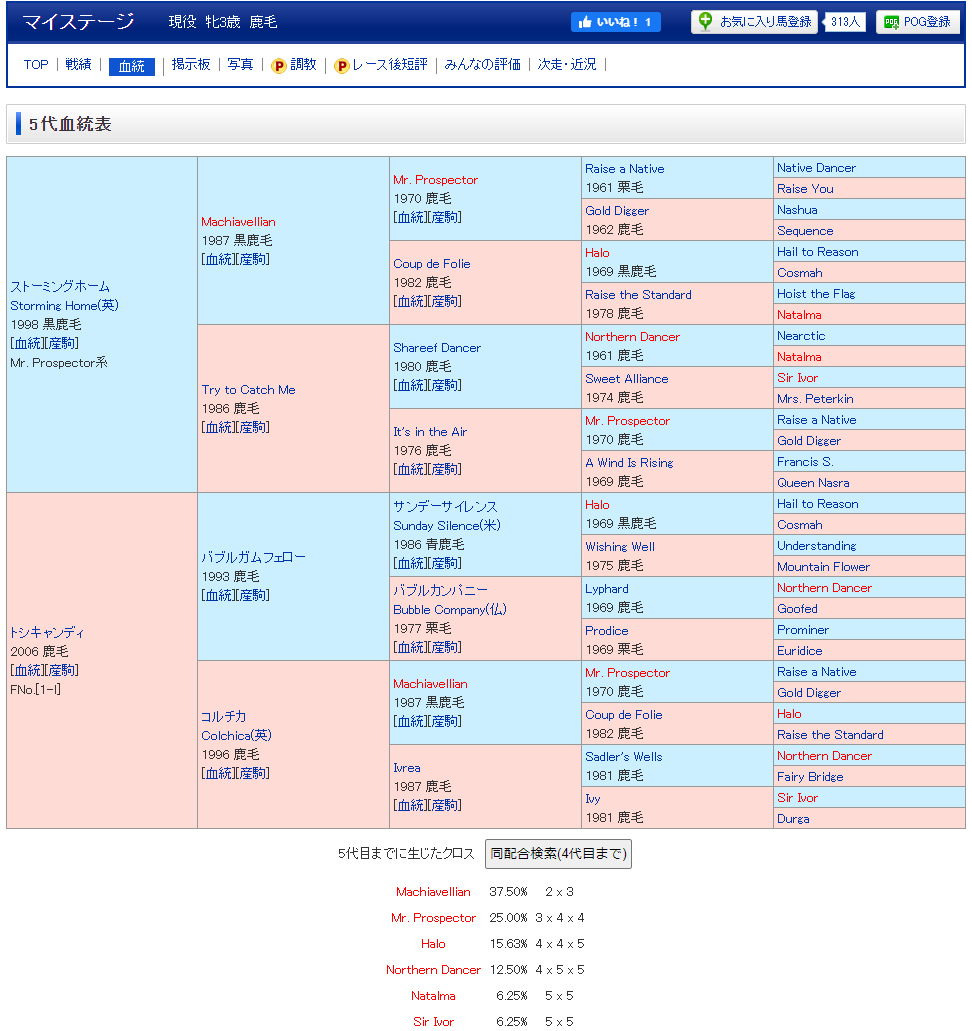Open the Native Dancer link

point(816,168)
